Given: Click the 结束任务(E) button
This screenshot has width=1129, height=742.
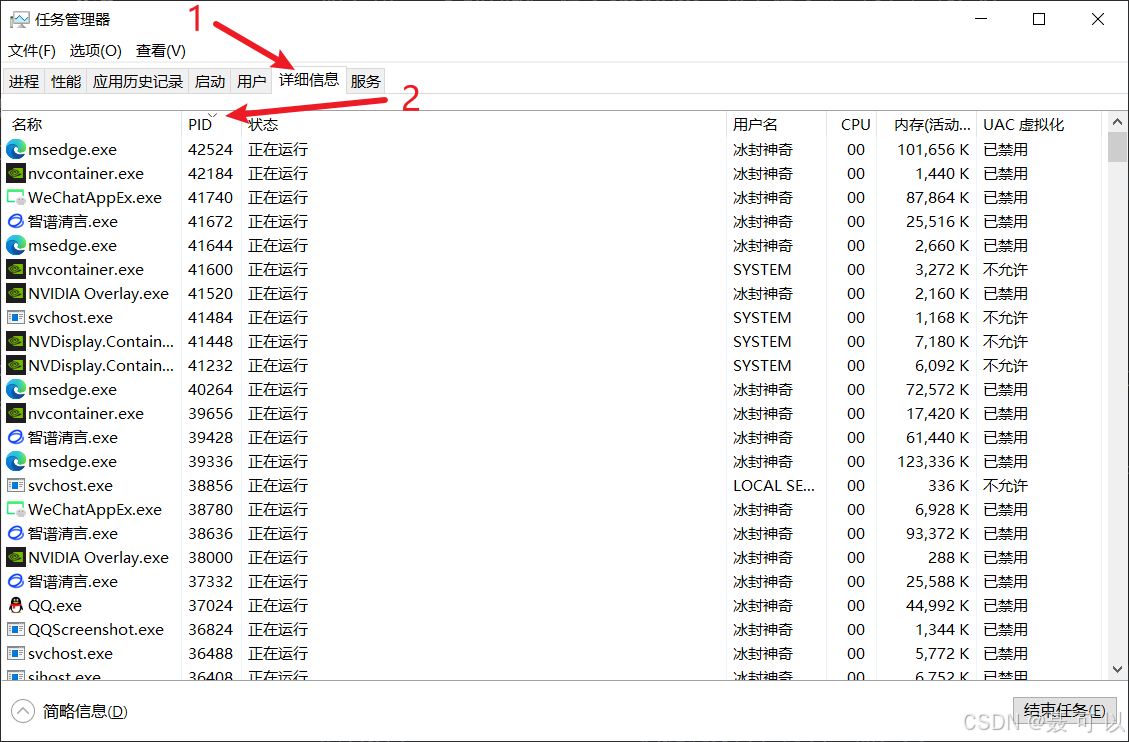Looking at the screenshot, I should tap(1065, 710).
